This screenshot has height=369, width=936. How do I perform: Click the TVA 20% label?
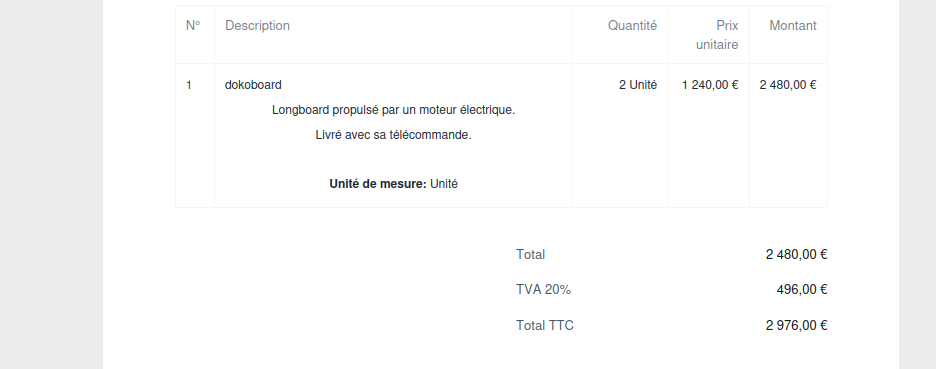tap(544, 290)
